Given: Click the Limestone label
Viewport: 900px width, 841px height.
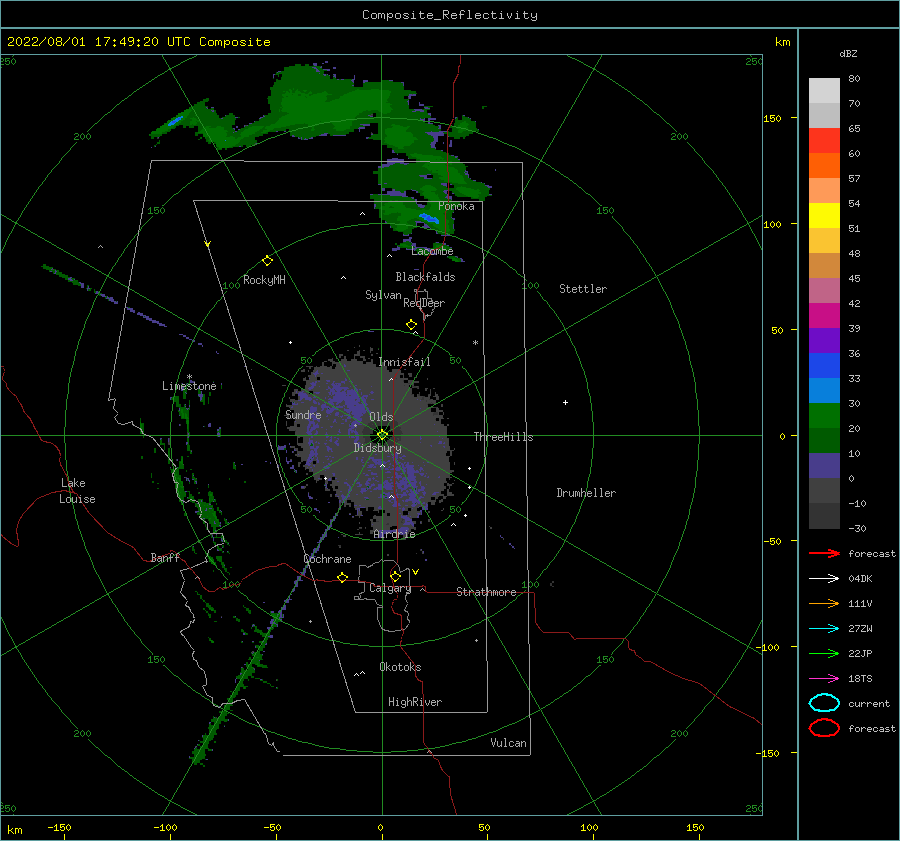Looking at the screenshot, I should pos(189,386).
